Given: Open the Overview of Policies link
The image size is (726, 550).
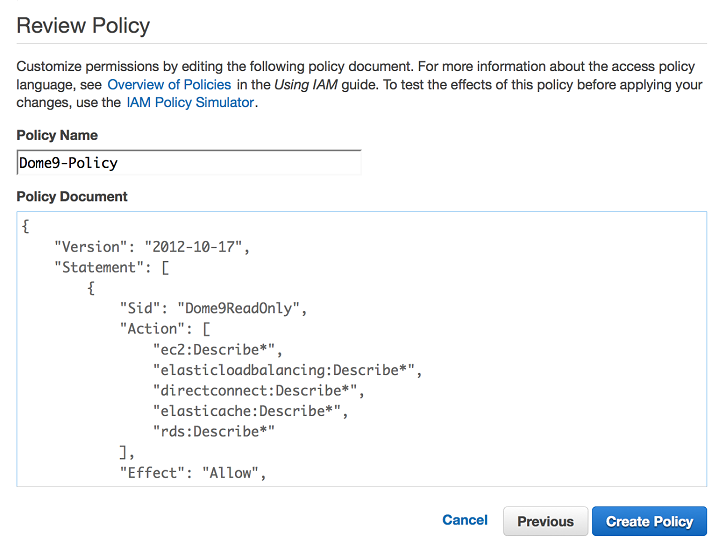Looking at the screenshot, I should [169, 84].
